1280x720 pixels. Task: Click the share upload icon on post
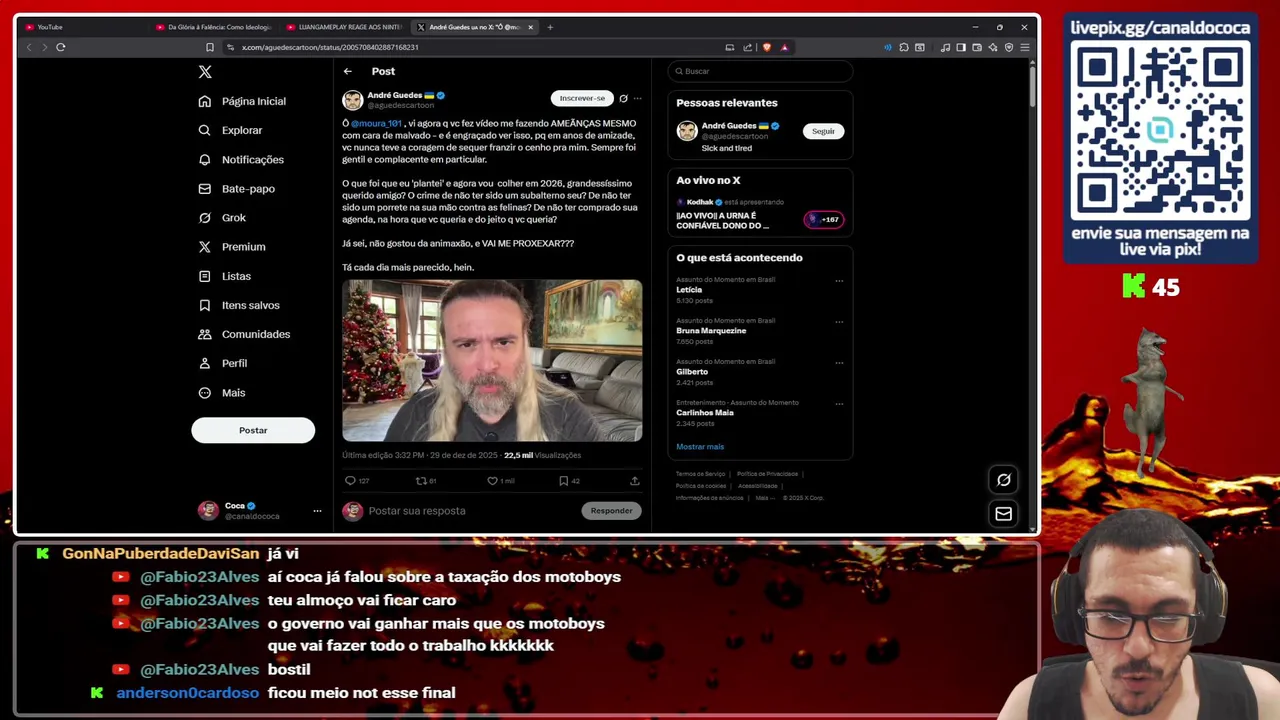click(634, 481)
